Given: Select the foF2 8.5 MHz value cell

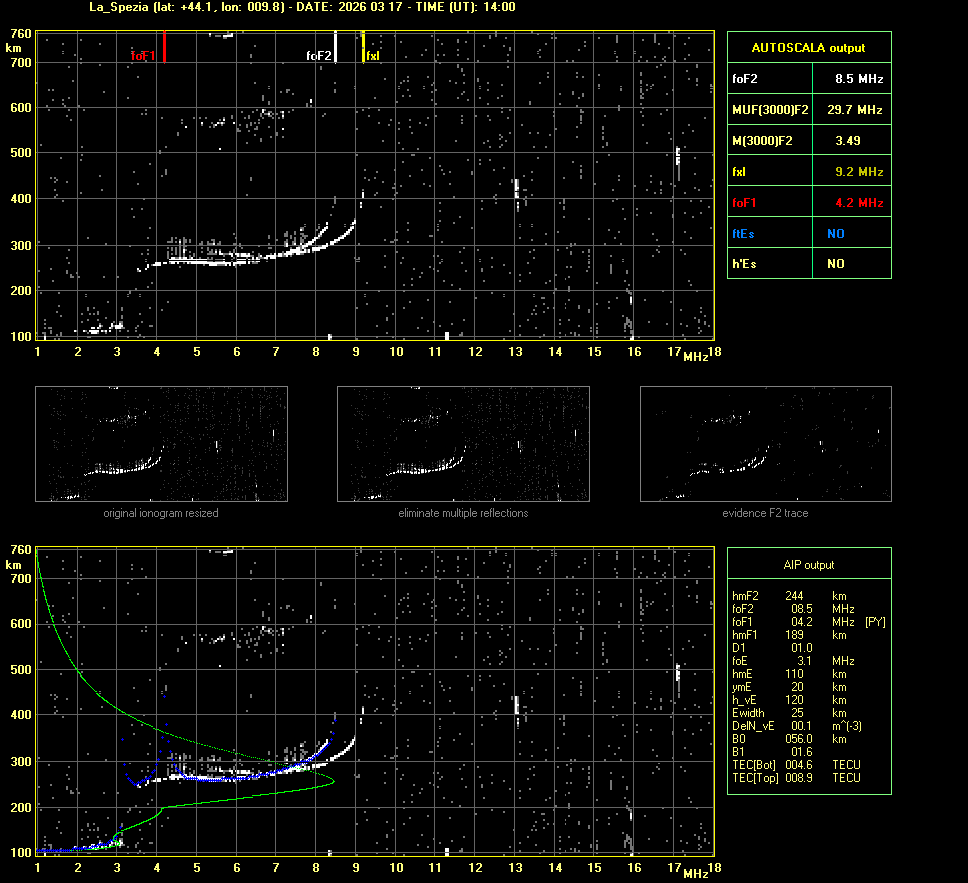Looking at the screenshot, I should pyautogui.click(x=858, y=78).
